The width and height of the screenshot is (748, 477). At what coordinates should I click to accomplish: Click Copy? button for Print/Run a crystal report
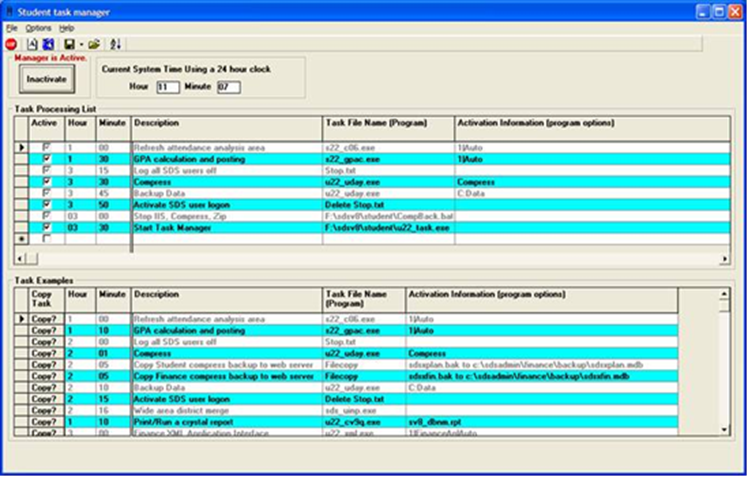click(42, 422)
